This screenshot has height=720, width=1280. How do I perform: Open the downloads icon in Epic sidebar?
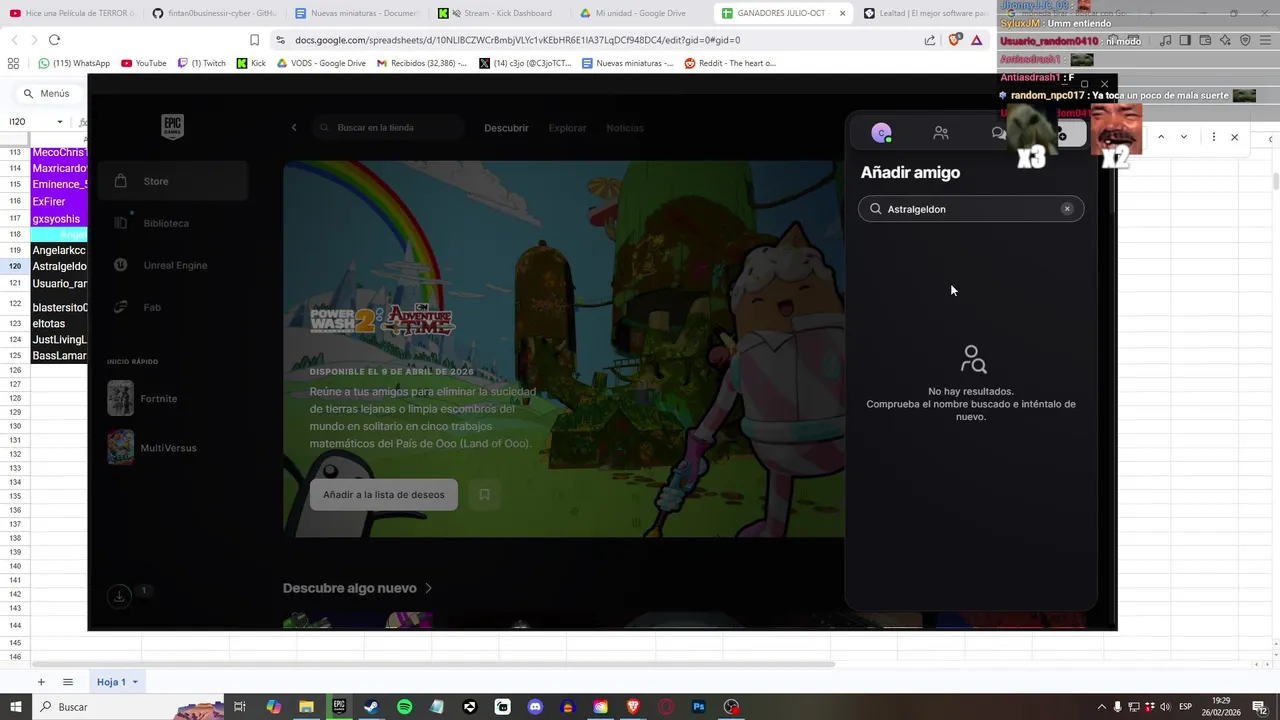[x=119, y=596]
